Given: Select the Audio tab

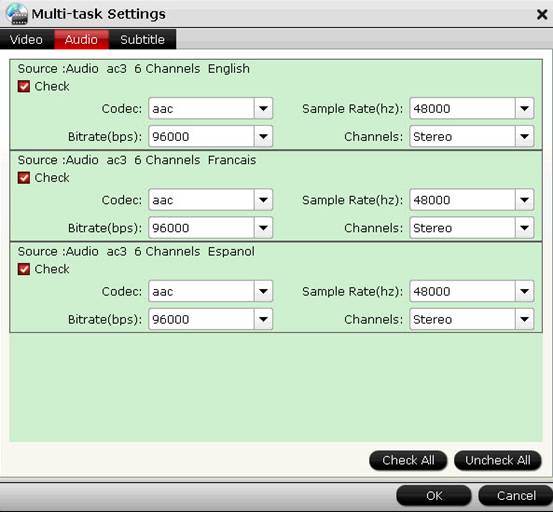Looking at the screenshot, I should 81,39.
